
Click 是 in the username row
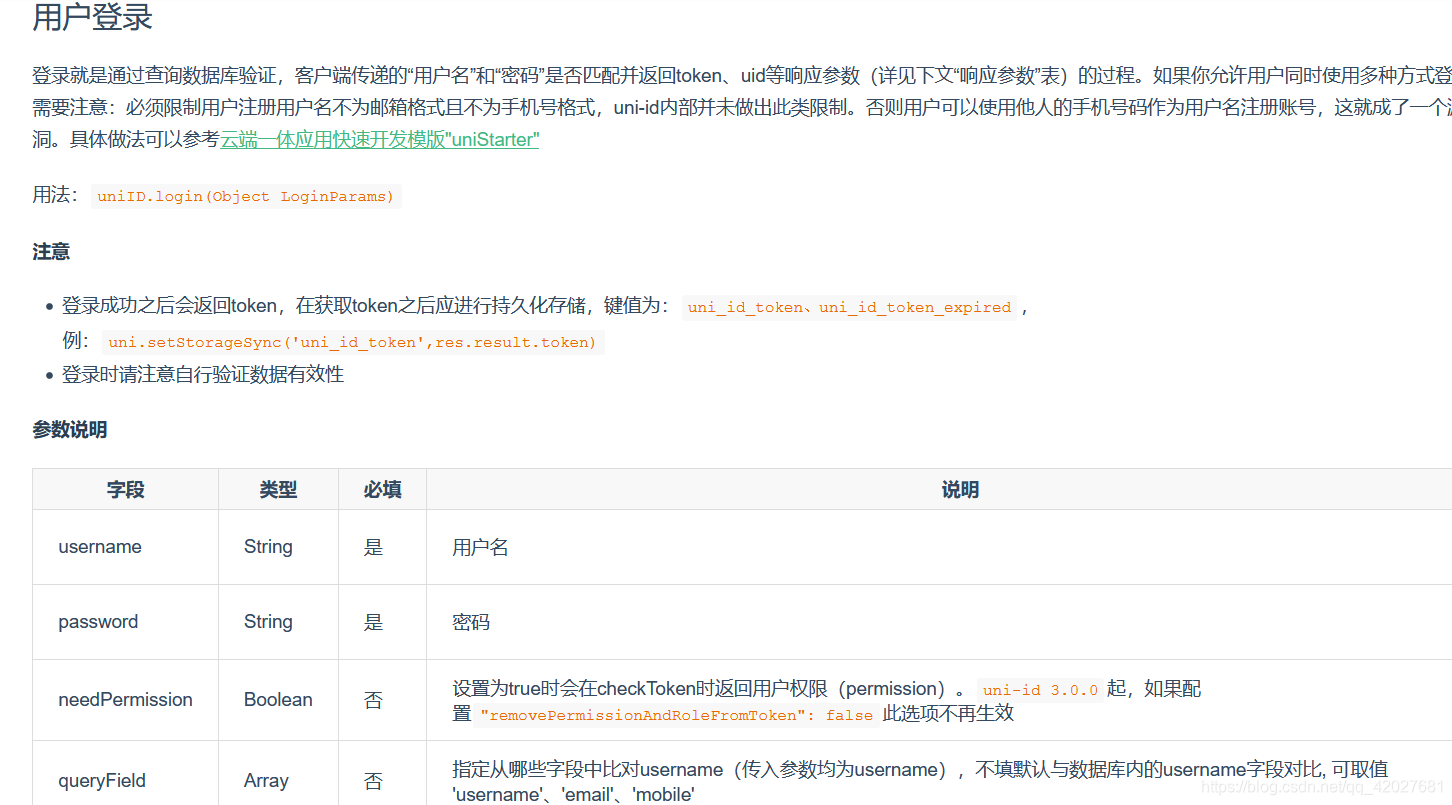[373, 547]
